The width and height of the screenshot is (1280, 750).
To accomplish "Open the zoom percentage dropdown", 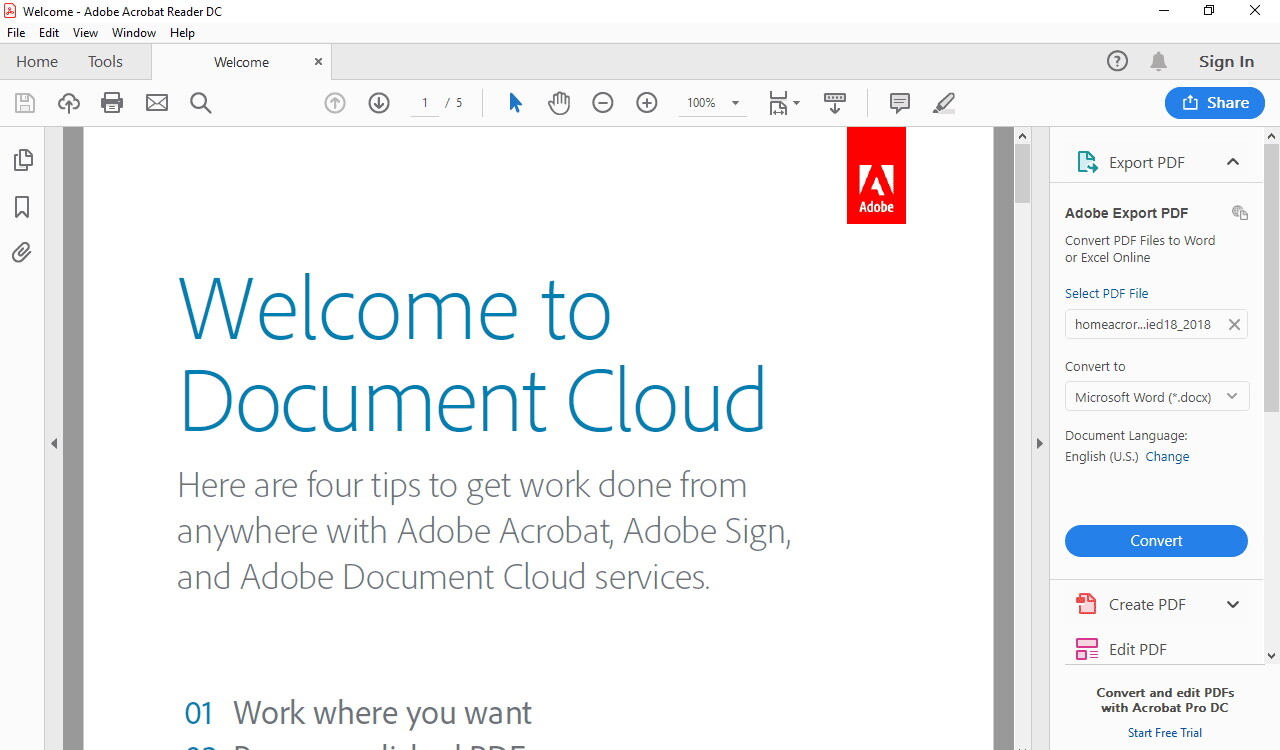I will point(735,102).
